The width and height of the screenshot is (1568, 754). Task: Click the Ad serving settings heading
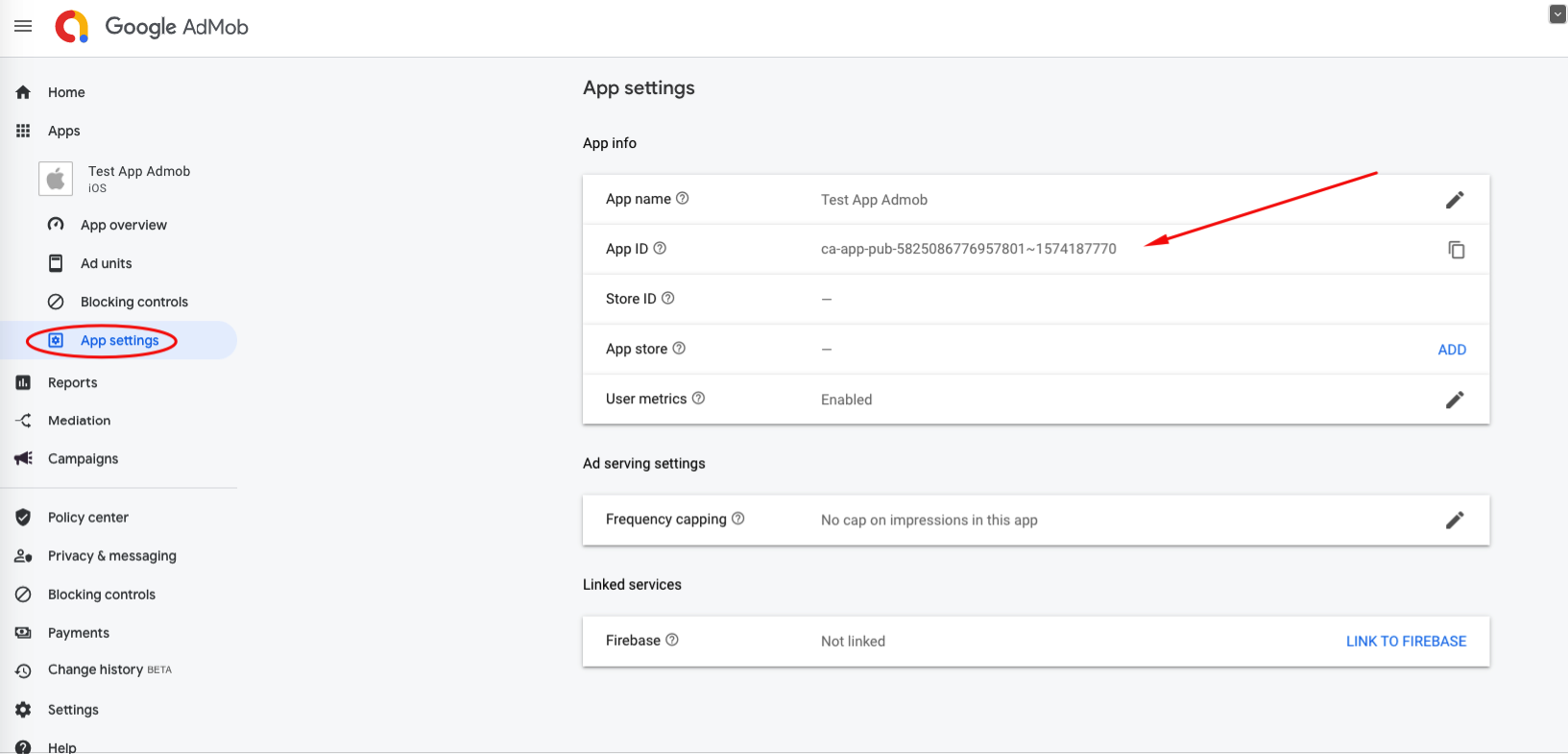click(644, 463)
